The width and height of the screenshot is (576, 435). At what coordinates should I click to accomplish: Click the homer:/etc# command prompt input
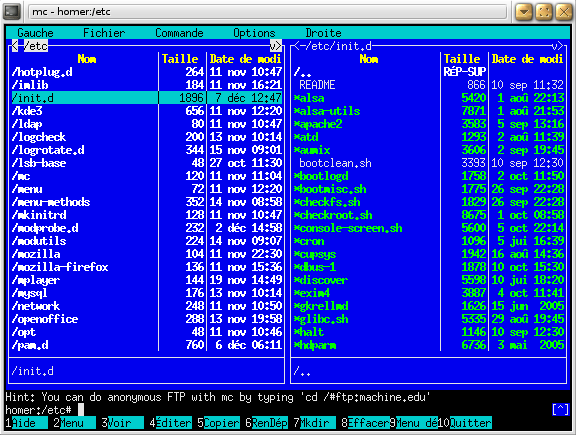(x=276, y=410)
